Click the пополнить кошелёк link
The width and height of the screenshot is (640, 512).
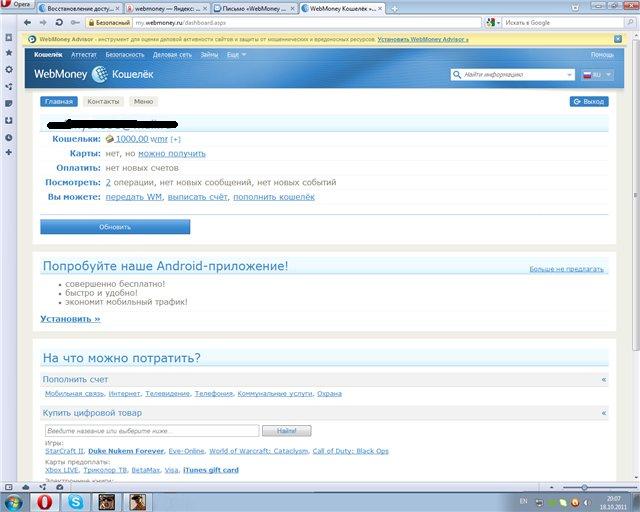(274, 197)
